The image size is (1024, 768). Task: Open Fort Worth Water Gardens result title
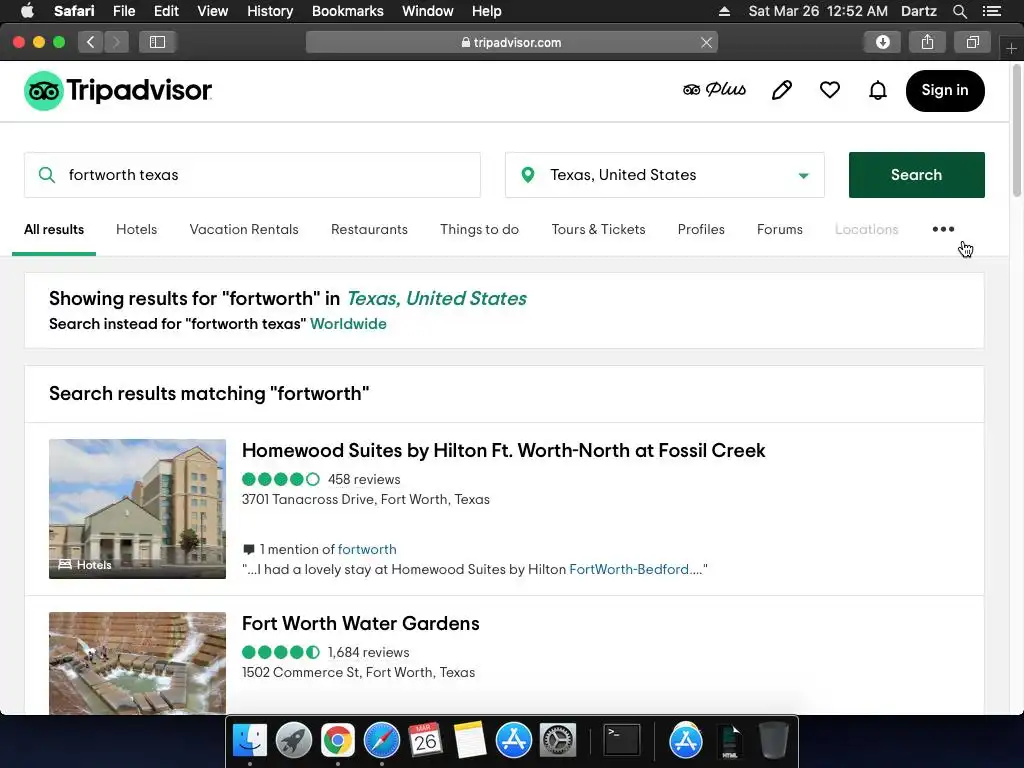pos(360,624)
